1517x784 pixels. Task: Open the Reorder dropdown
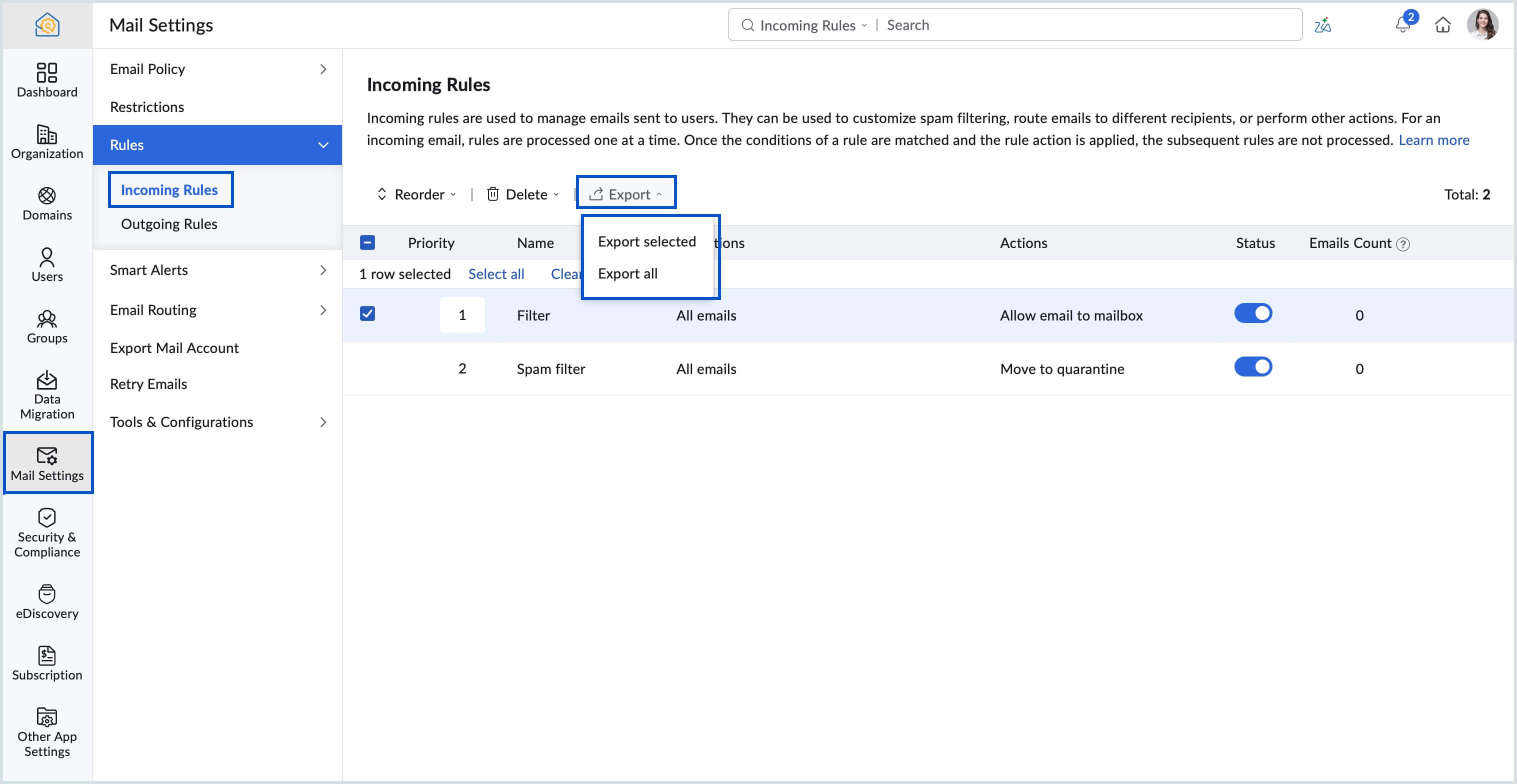coord(417,194)
